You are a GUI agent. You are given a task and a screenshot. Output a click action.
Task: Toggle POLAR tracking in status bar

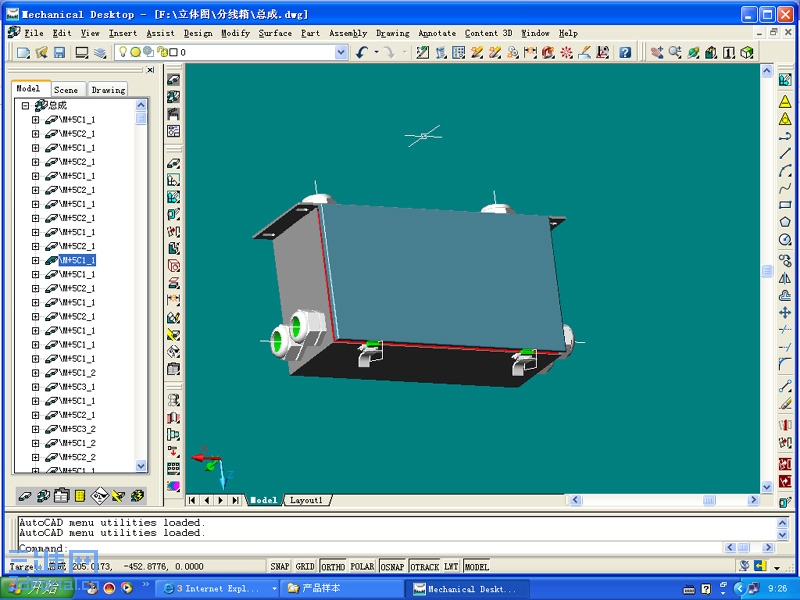point(362,566)
